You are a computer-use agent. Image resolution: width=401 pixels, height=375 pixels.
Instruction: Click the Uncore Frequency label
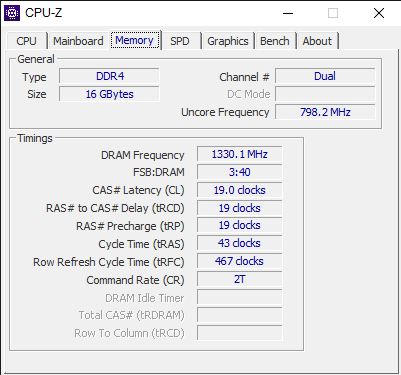point(225,112)
